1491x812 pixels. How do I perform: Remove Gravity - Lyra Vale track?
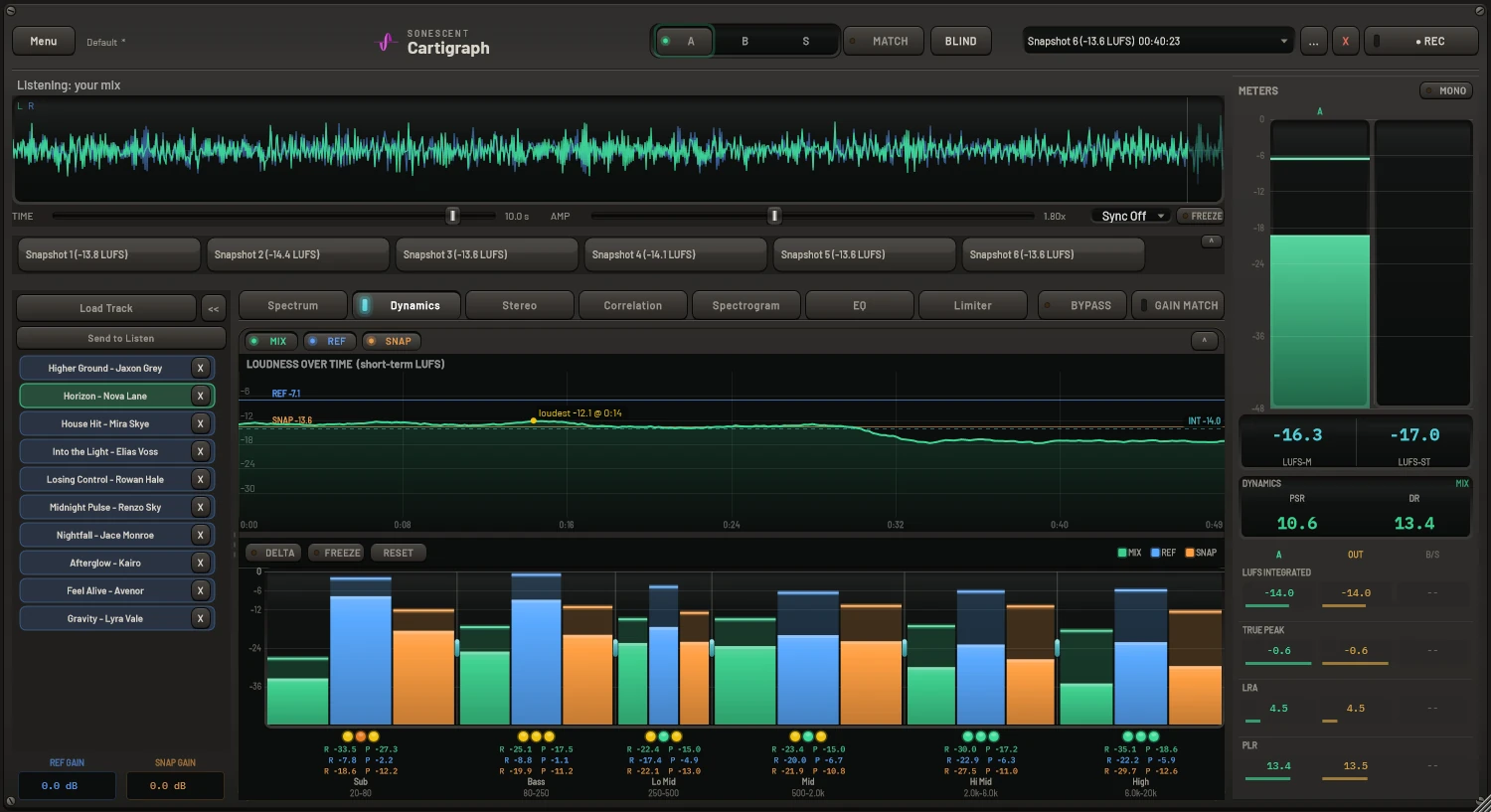click(x=200, y=618)
